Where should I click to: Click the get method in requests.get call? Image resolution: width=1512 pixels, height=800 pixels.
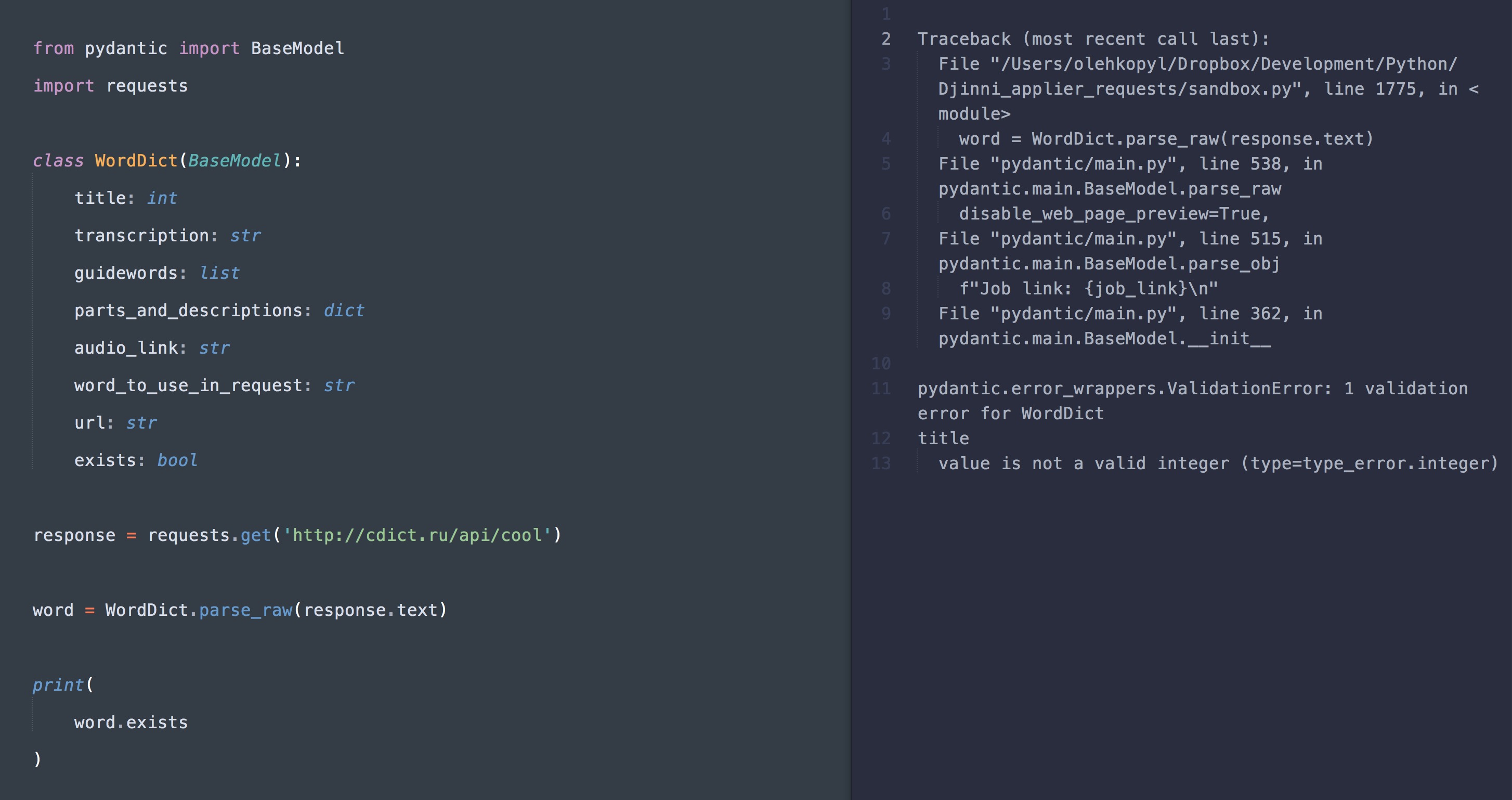255,535
